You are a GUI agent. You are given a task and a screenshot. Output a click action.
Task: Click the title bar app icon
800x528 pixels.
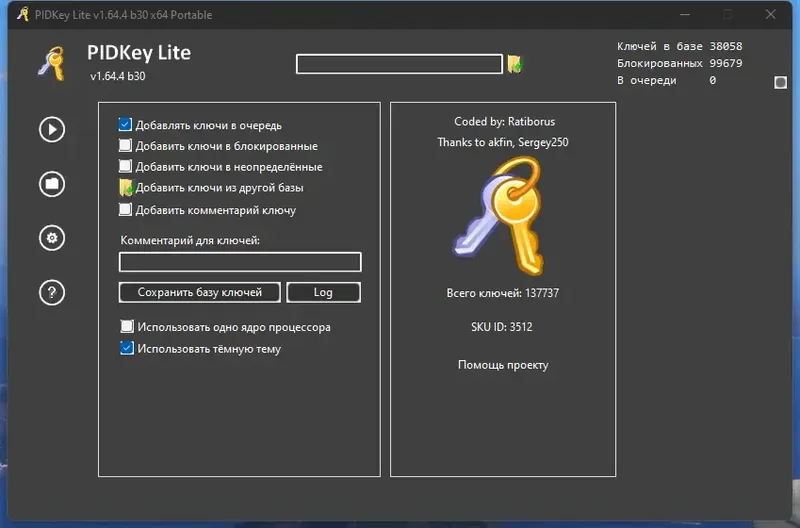(x=22, y=14)
